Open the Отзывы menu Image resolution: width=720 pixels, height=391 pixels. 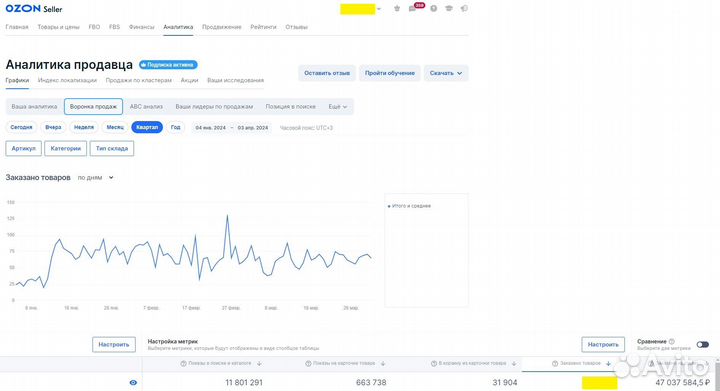296,27
